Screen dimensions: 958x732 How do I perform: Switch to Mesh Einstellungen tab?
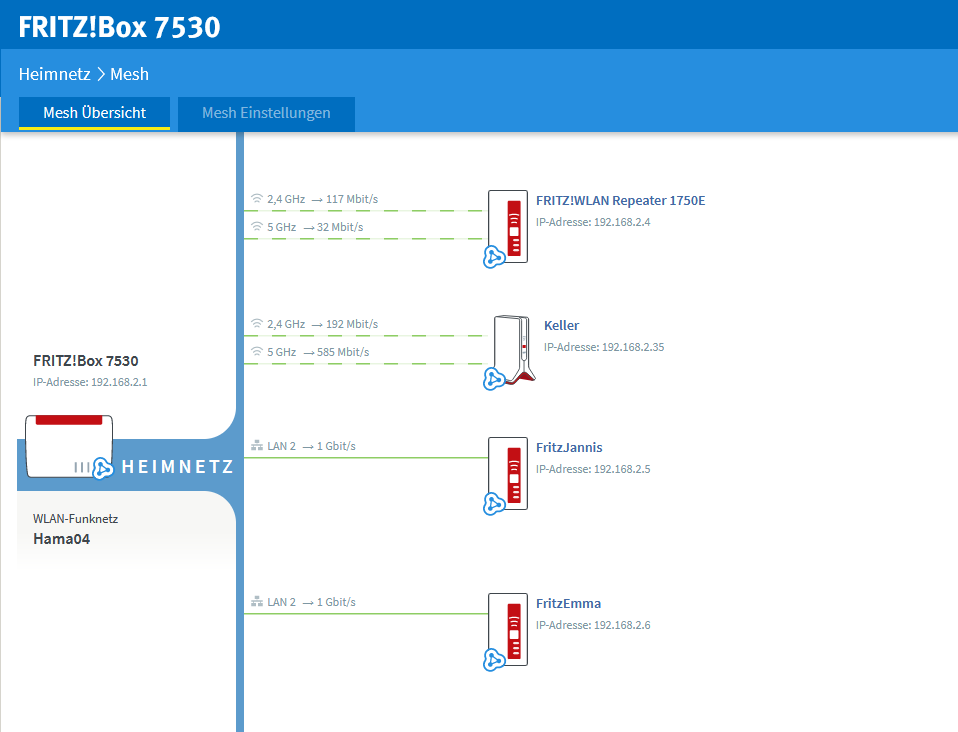pos(266,113)
